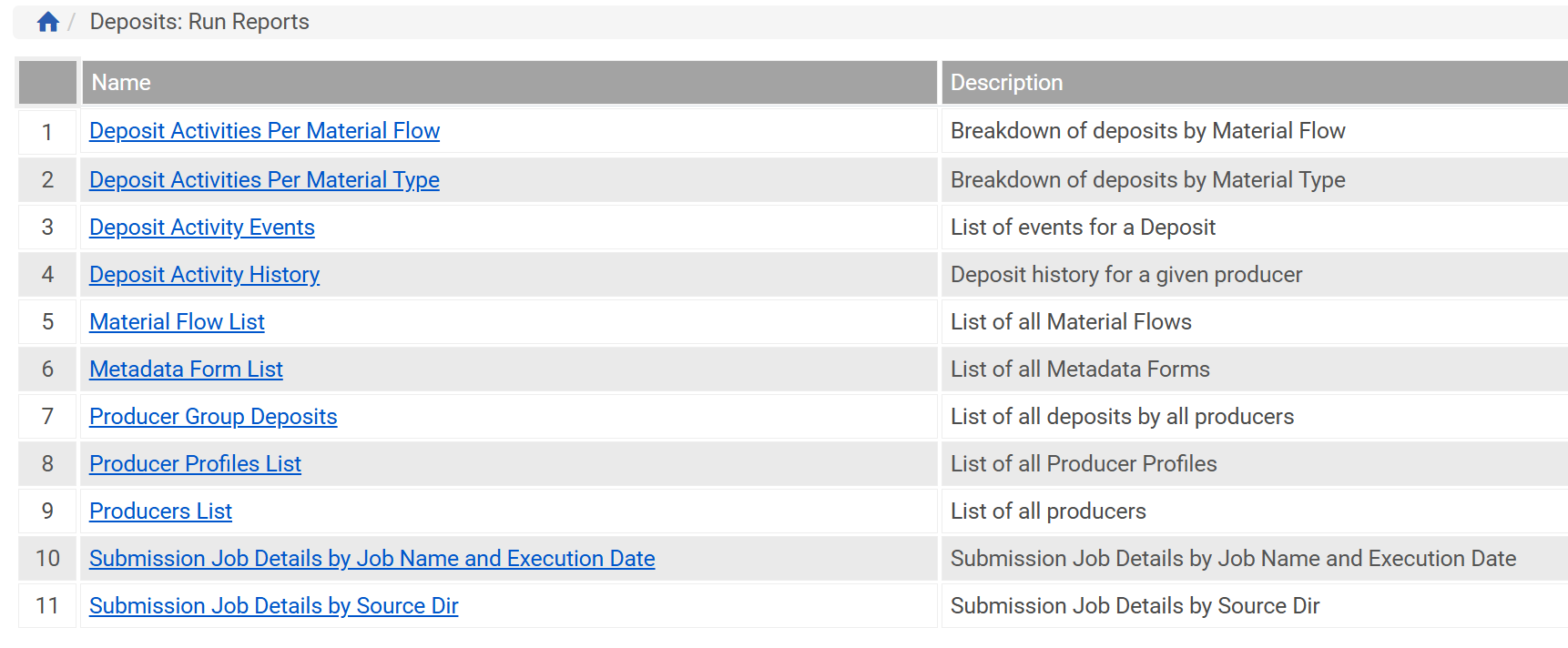1568x648 pixels.
Task: Click the Deposits: Run Reports breadcrumb text
Action: pos(199,22)
